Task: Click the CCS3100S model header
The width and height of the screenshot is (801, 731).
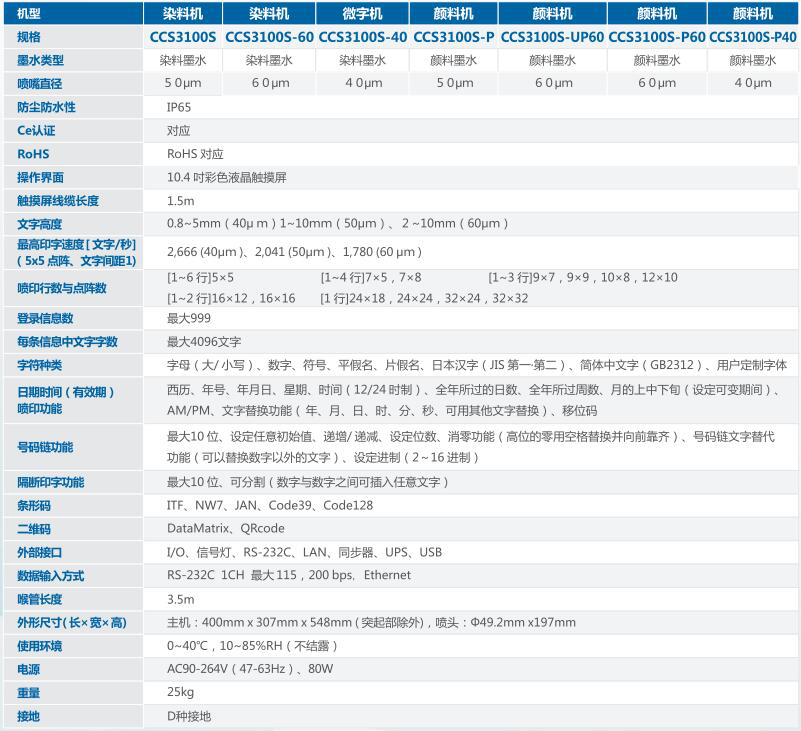Action: tap(183, 37)
